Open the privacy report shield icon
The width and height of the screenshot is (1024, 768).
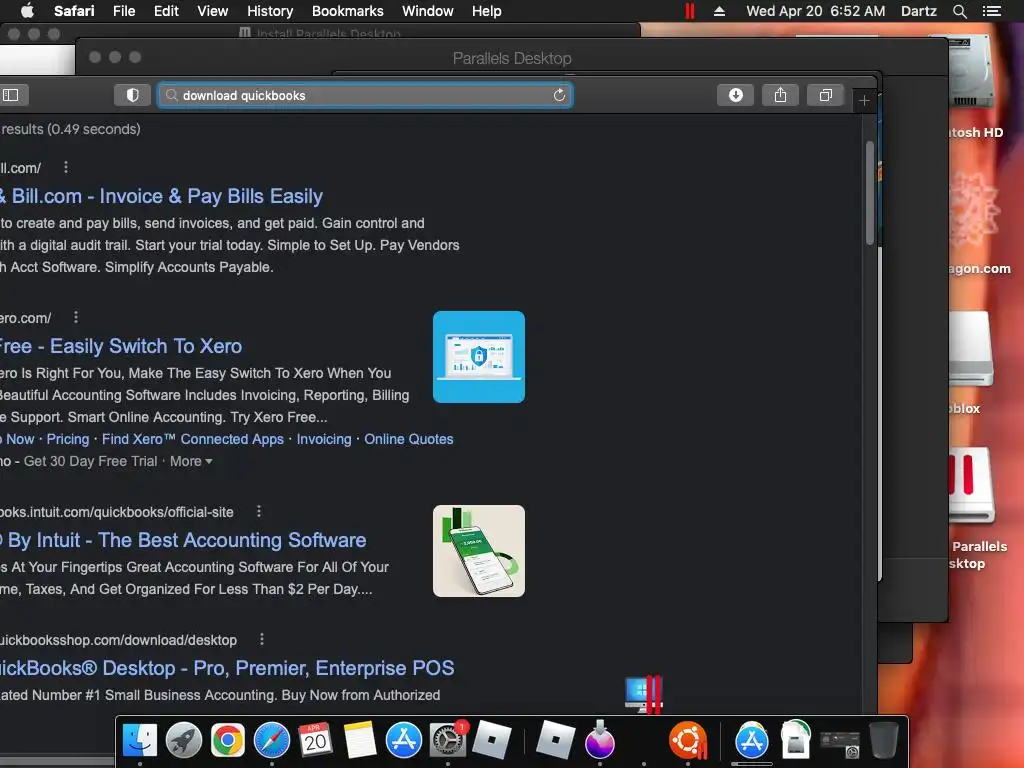[133, 95]
